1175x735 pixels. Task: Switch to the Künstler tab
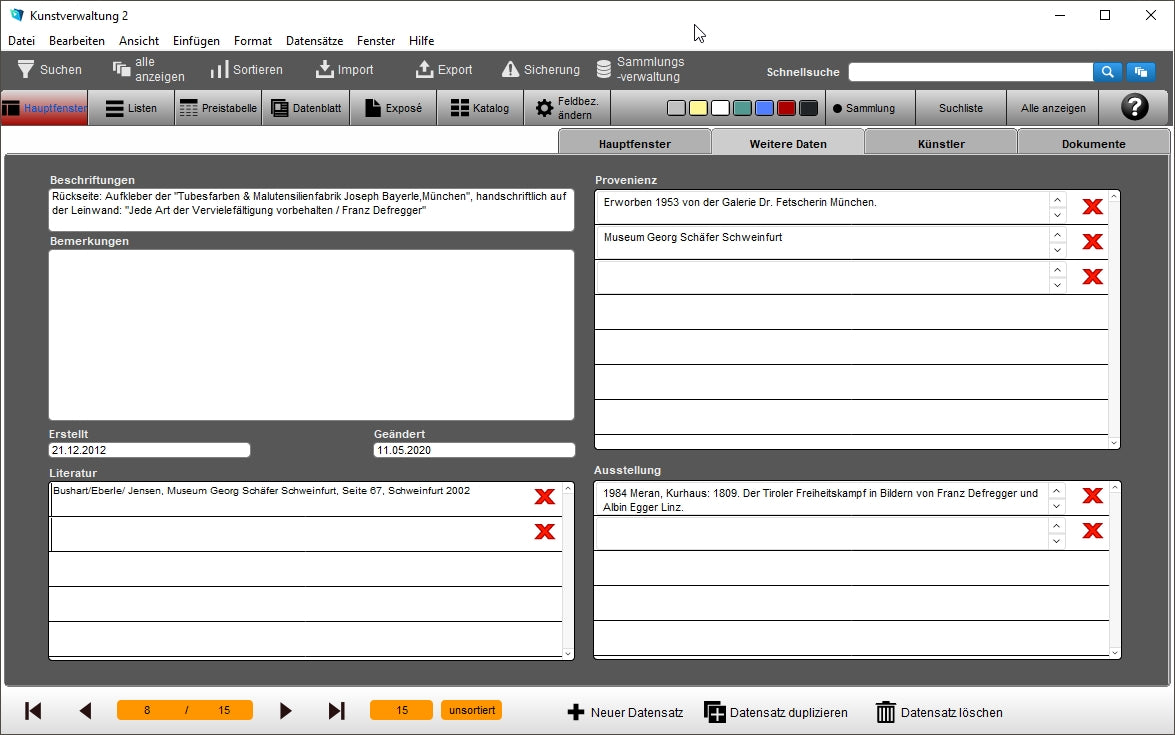(x=940, y=143)
